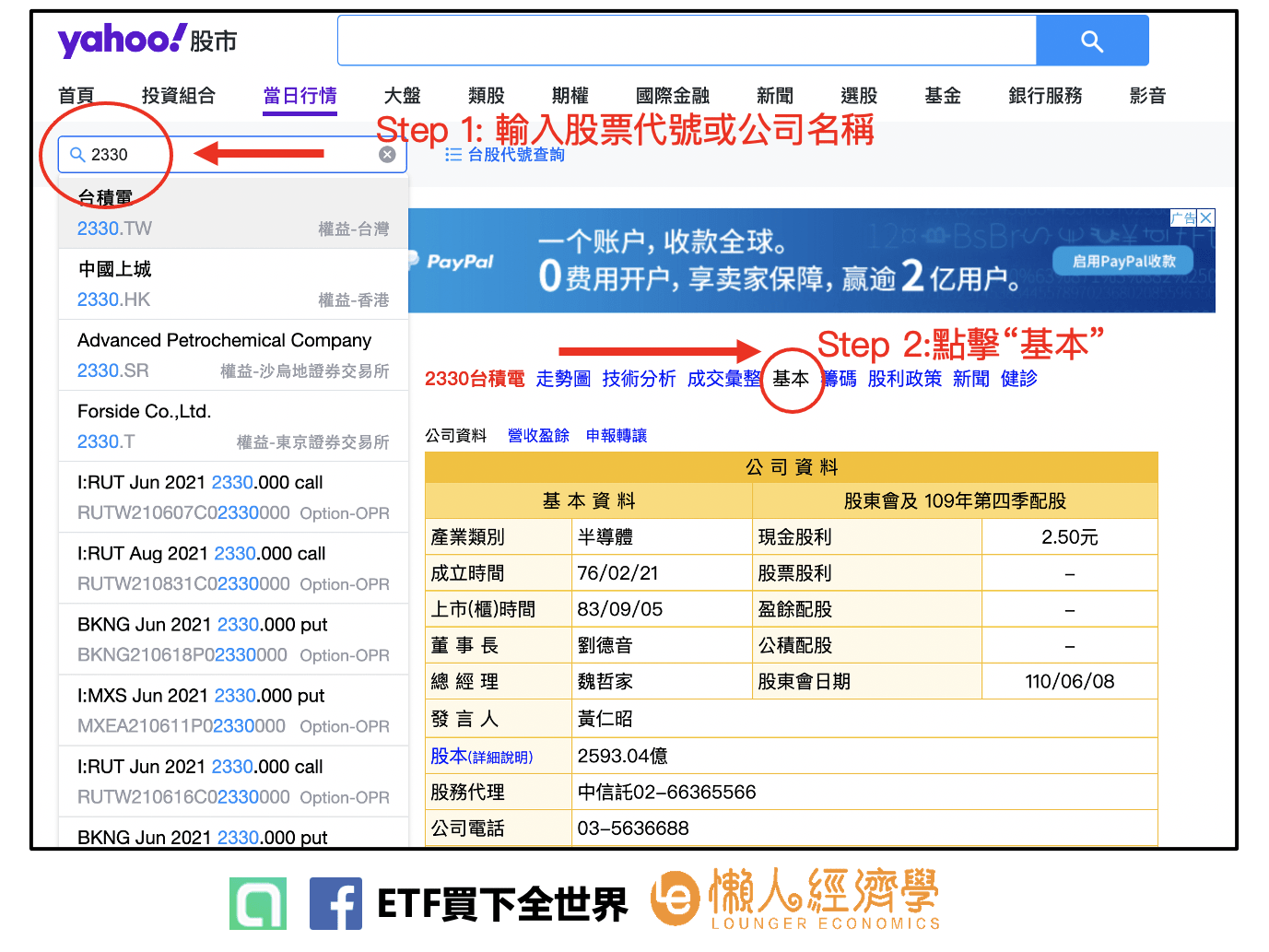1269x952 pixels.
Task: Click the 启用PayPal收款 ad button
Action: [1124, 261]
